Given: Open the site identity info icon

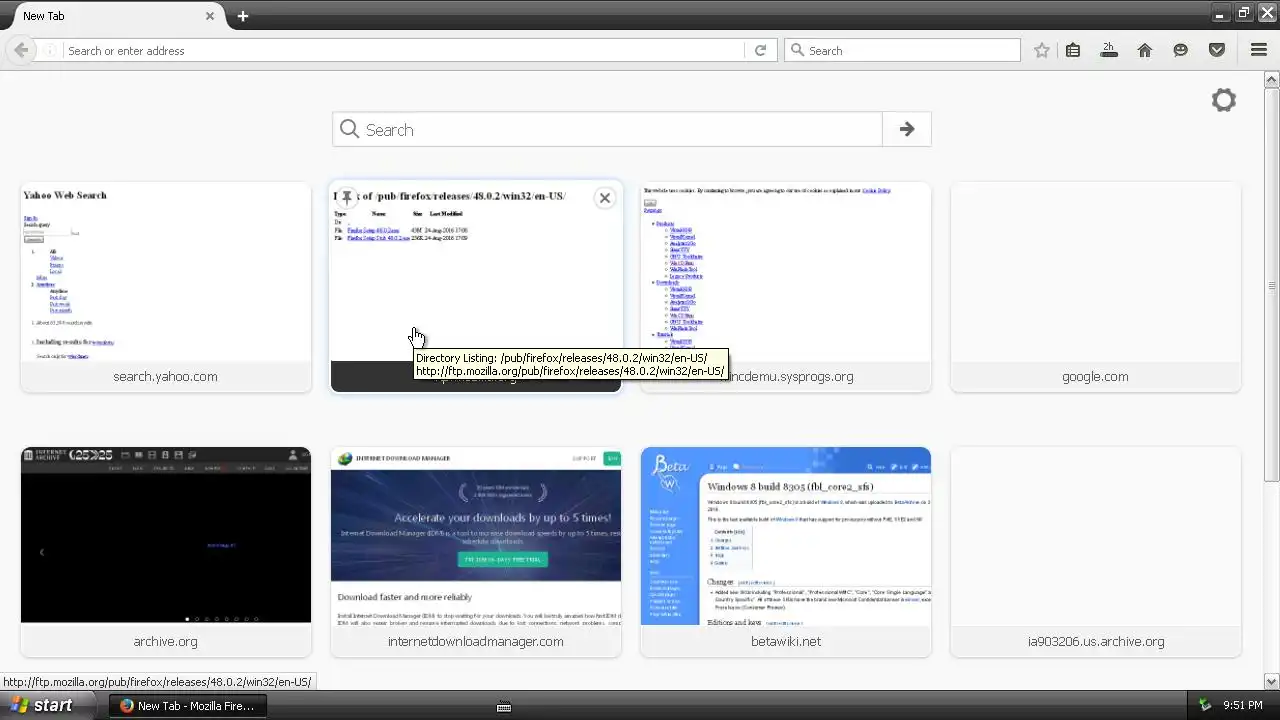Looking at the screenshot, I should (50, 50).
